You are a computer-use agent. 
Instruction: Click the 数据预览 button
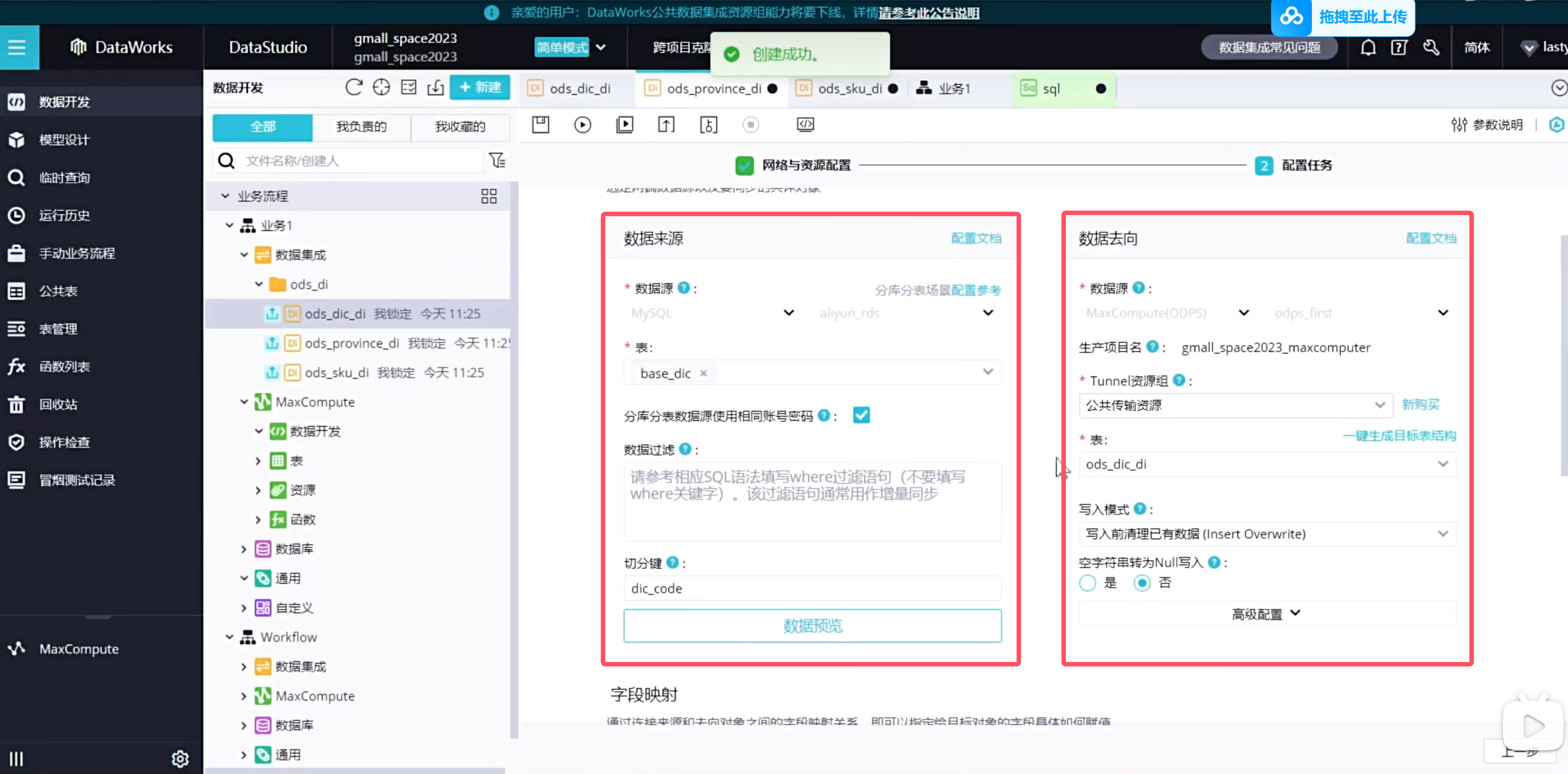pos(812,626)
